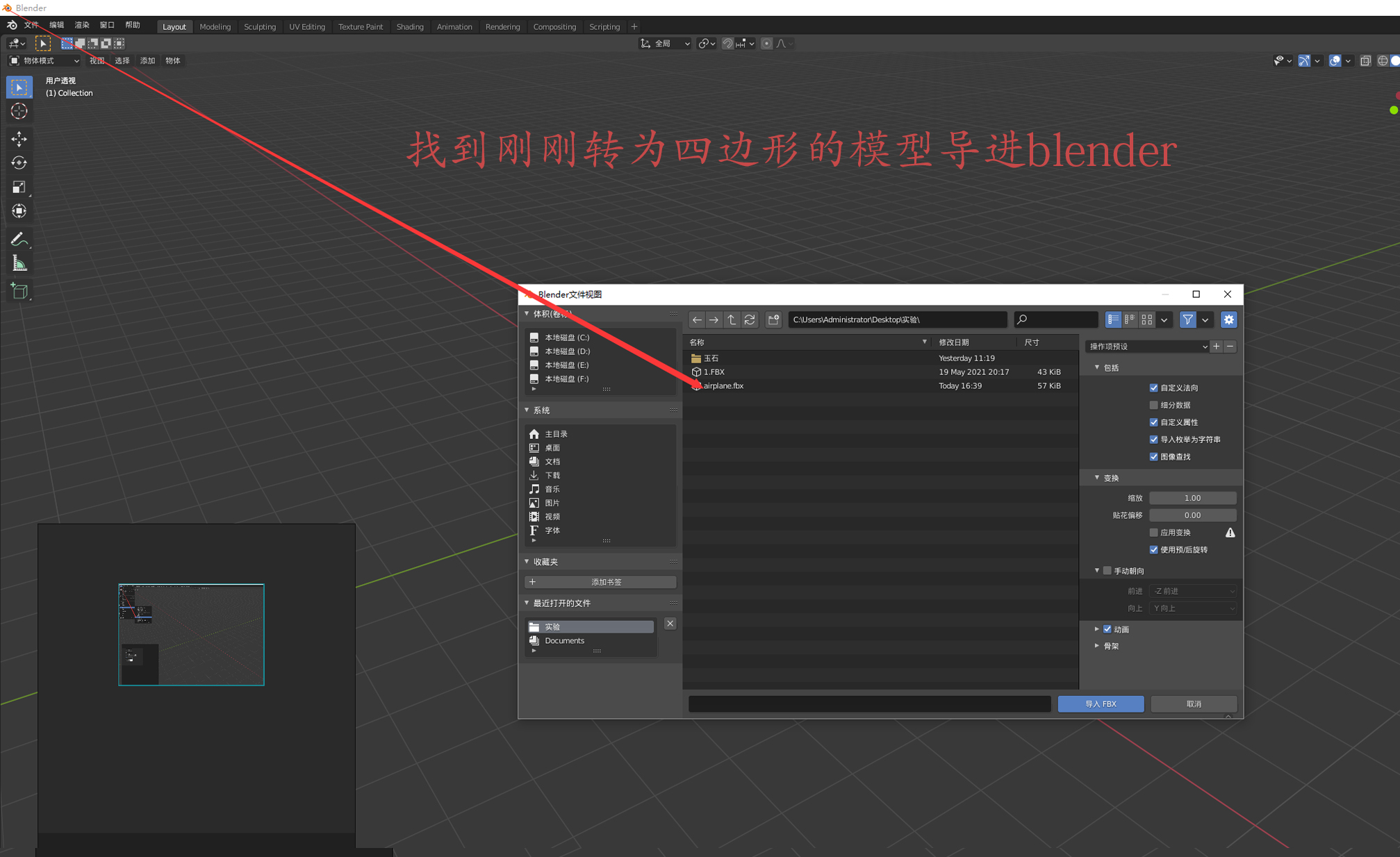Uncheck the 图像查找 option
The height and width of the screenshot is (857, 1400).
pyautogui.click(x=1154, y=457)
